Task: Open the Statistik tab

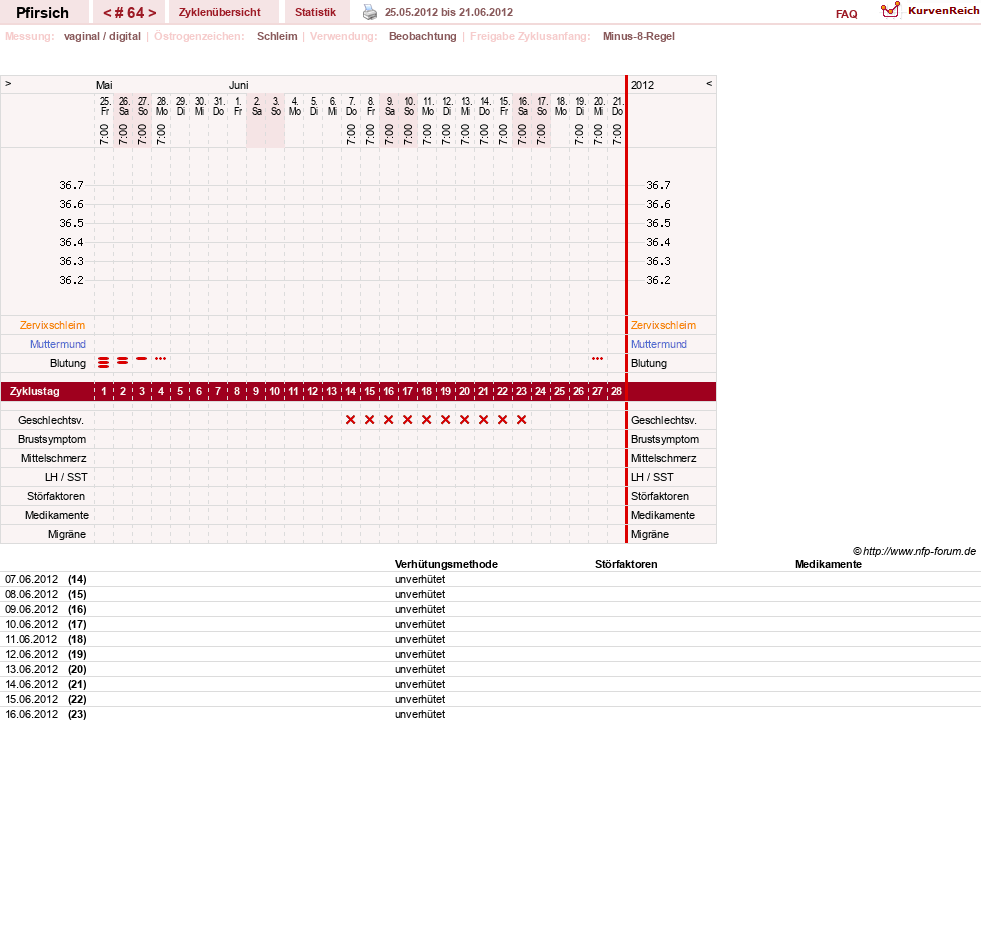Action: click(x=315, y=12)
